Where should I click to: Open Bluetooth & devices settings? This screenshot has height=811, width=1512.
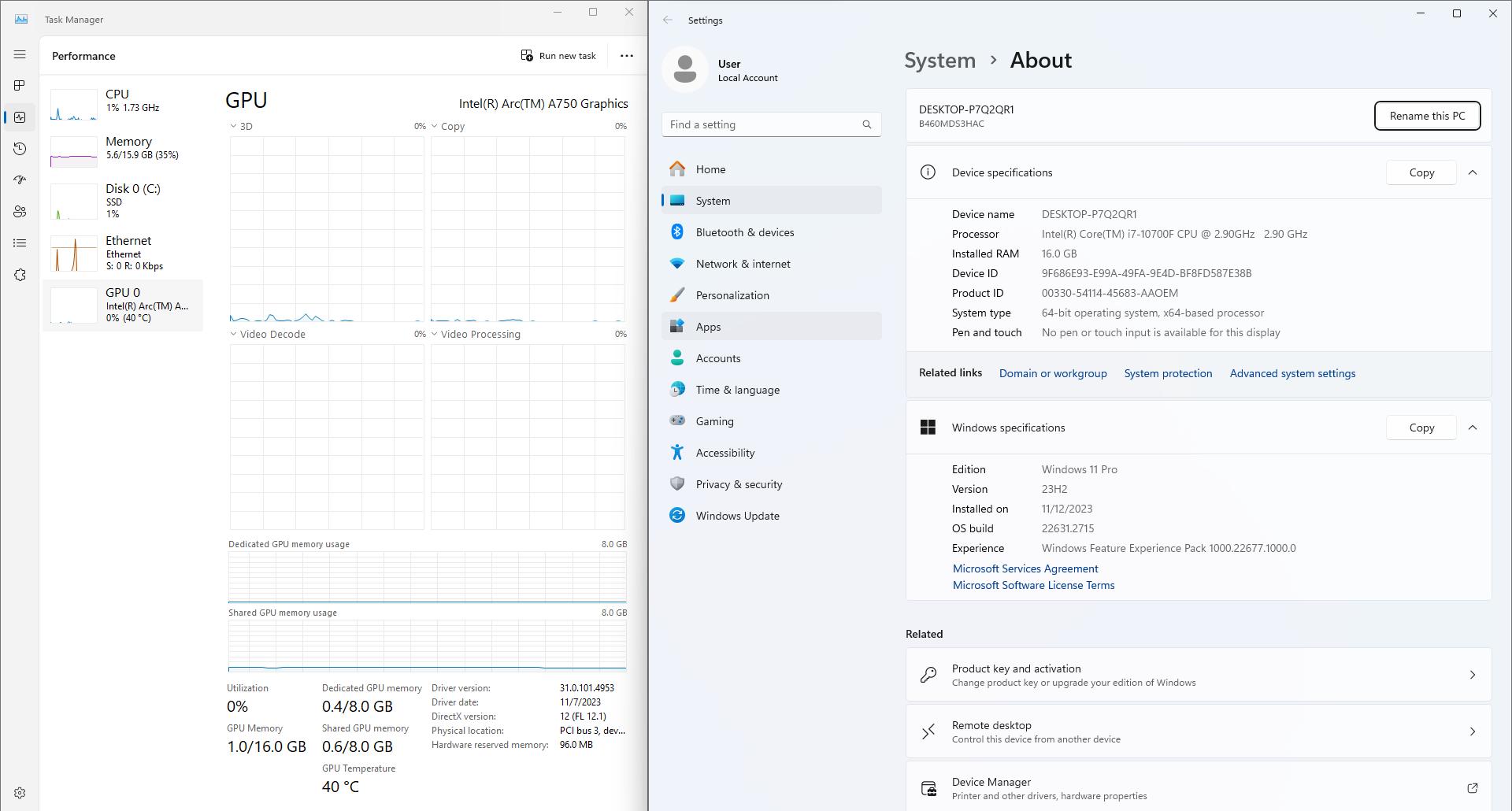771,232
